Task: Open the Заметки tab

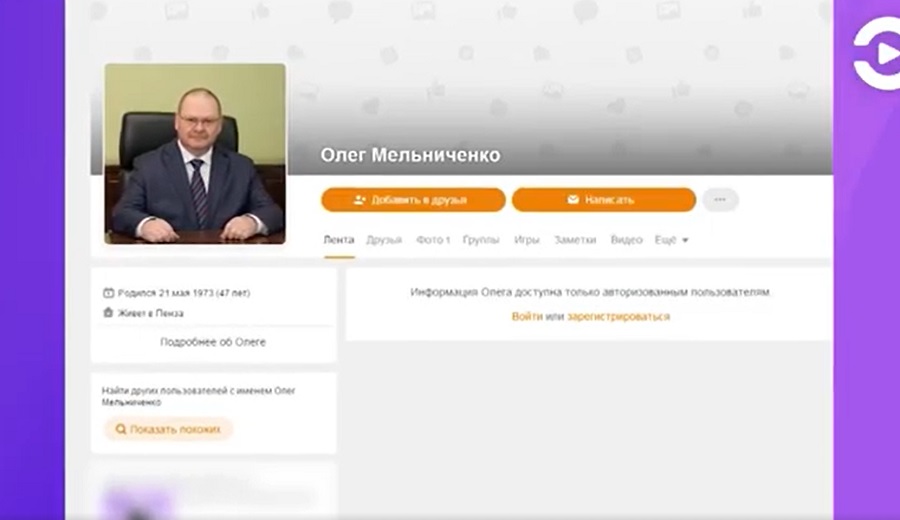Action: 575,240
